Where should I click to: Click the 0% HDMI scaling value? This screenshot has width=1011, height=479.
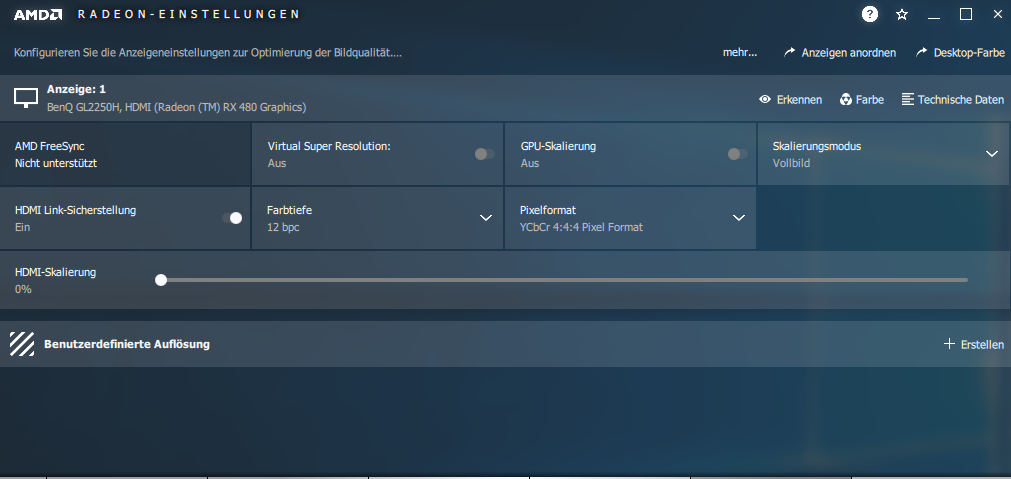coord(23,289)
